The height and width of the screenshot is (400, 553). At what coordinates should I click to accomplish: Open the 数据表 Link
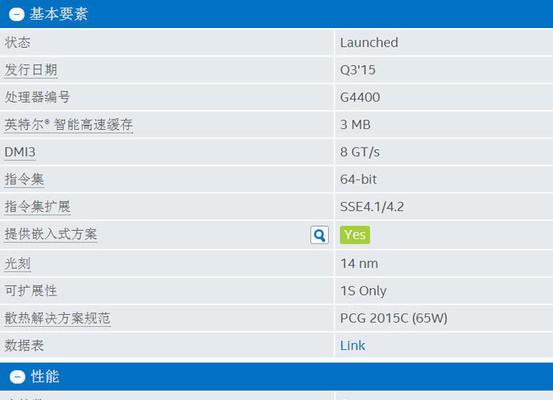pyautogui.click(x=352, y=346)
